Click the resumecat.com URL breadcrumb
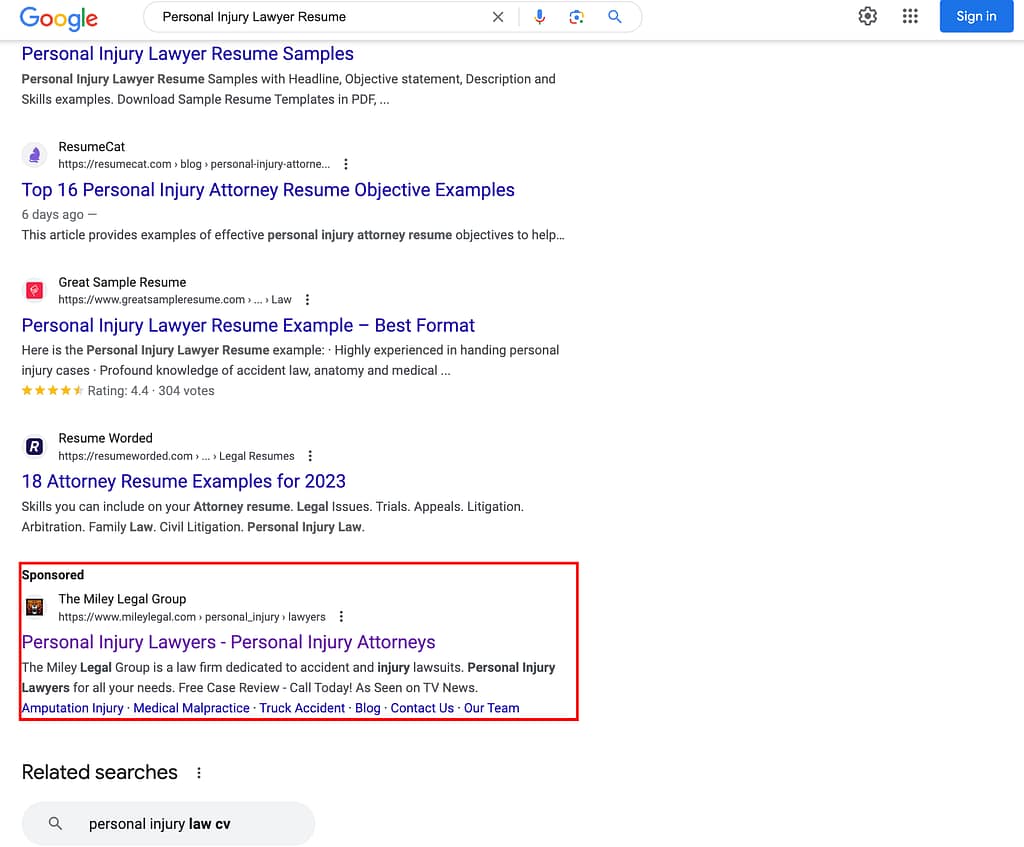This screenshot has height=847, width=1024. 194,164
